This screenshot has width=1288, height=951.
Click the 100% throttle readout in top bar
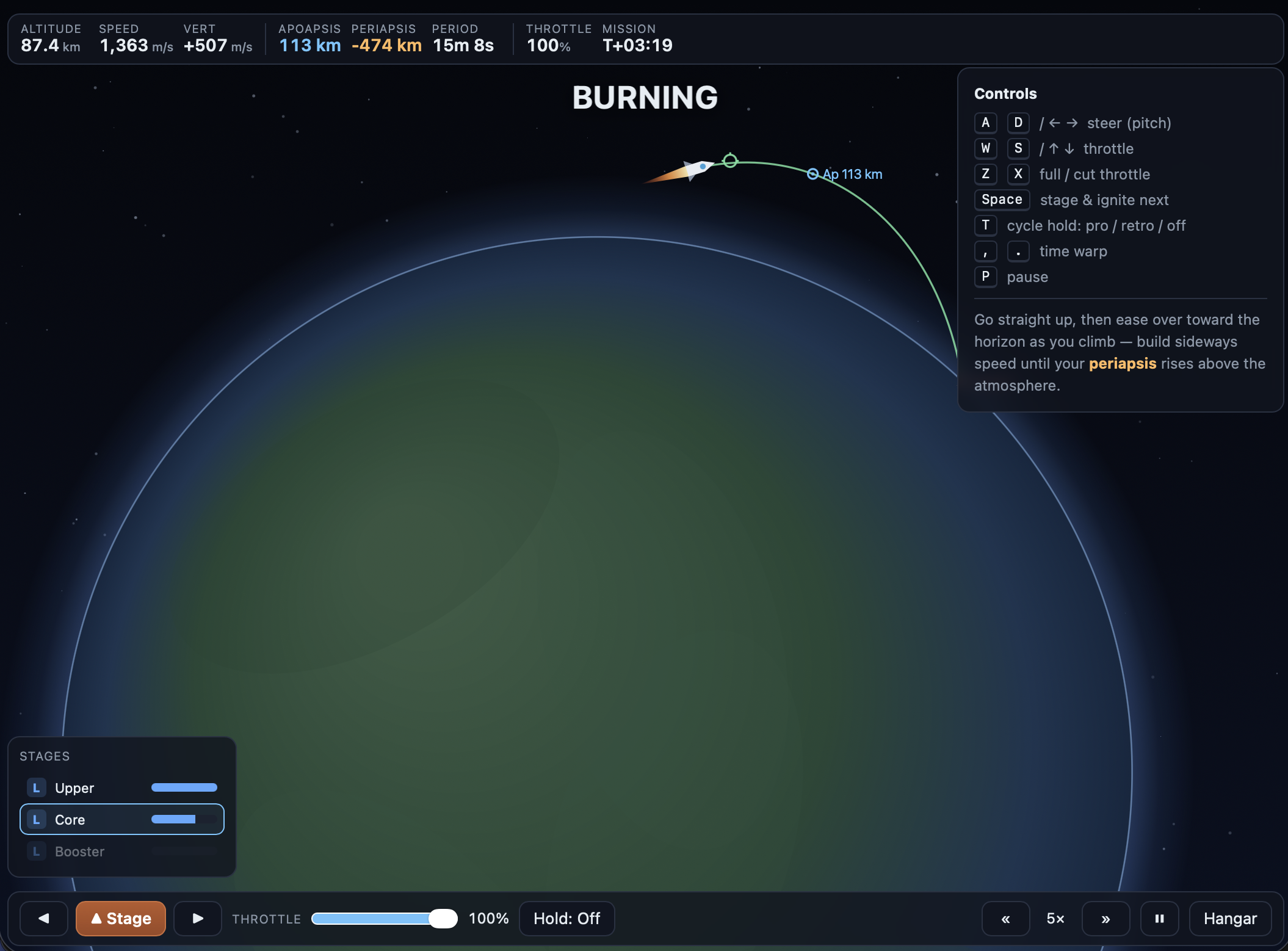549,45
